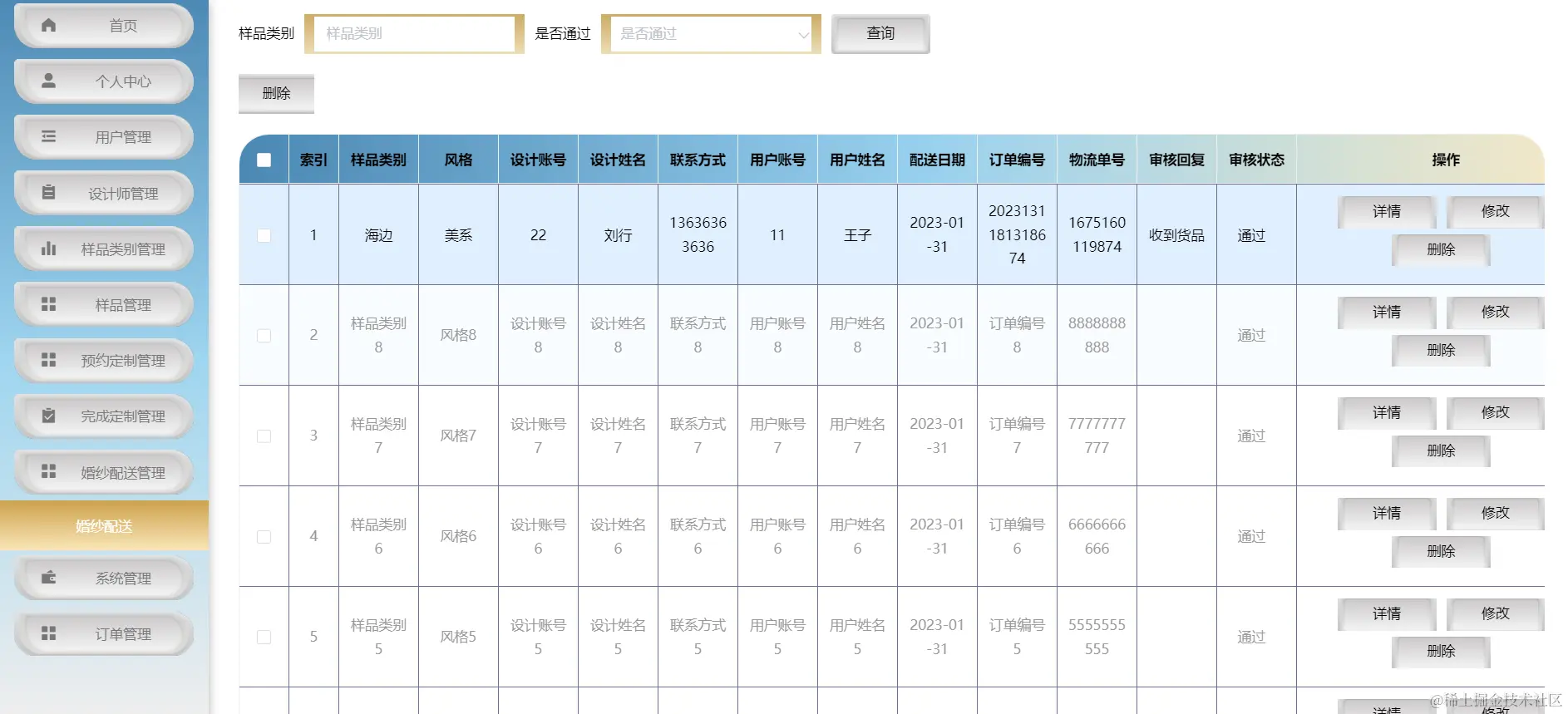The image size is (1568, 714).
Task: Click 修改 for row 1 海边
Action: [1495, 211]
